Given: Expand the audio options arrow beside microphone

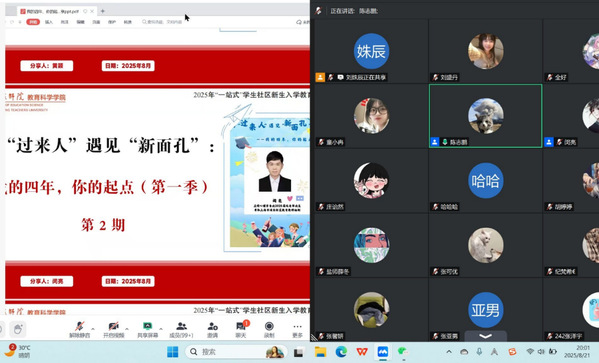Looking at the screenshot, I should coord(93,328).
